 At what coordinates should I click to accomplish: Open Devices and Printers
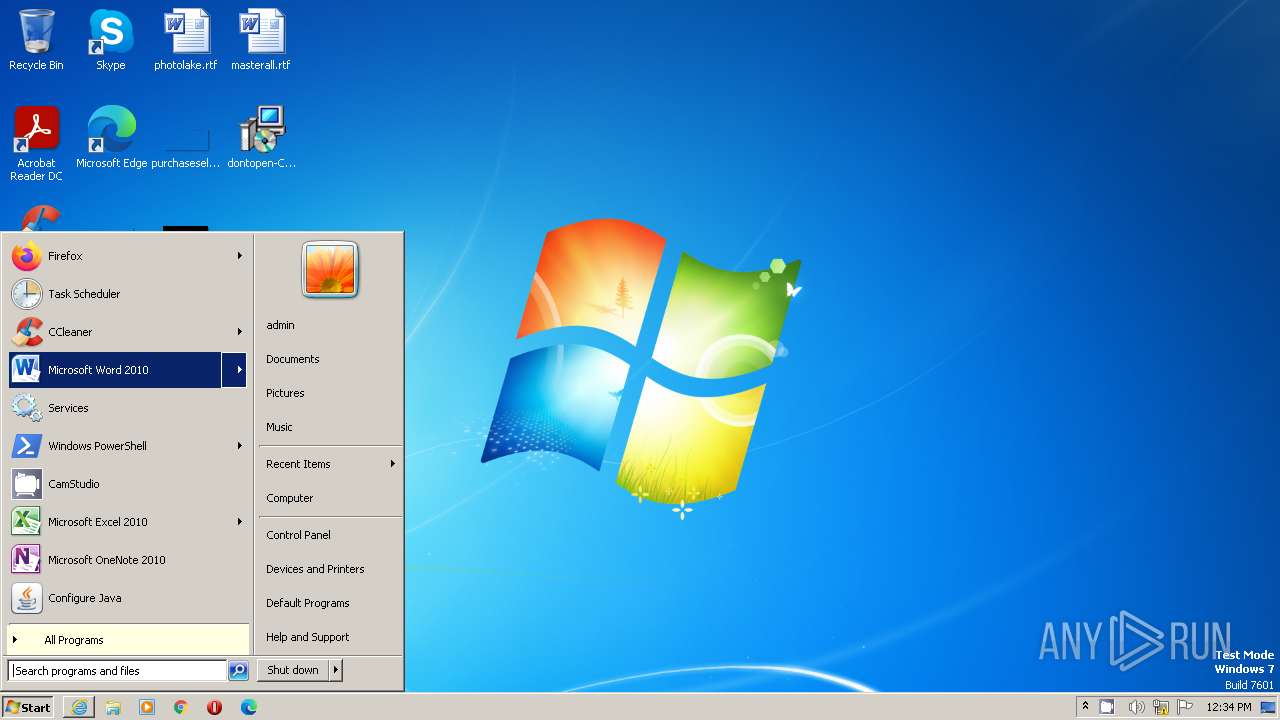[330, 569]
